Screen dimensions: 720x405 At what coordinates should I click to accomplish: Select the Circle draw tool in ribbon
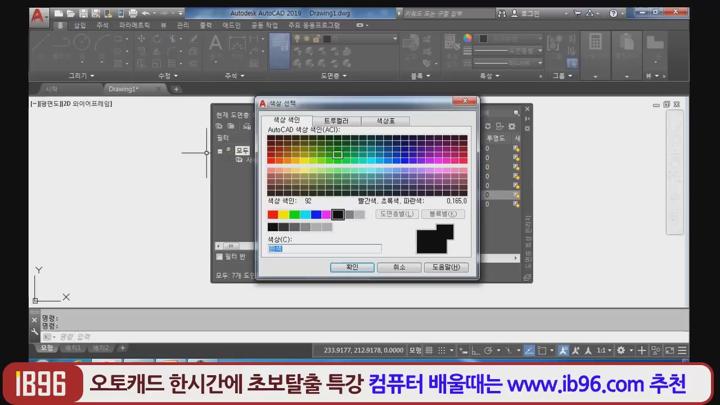point(82,43)
